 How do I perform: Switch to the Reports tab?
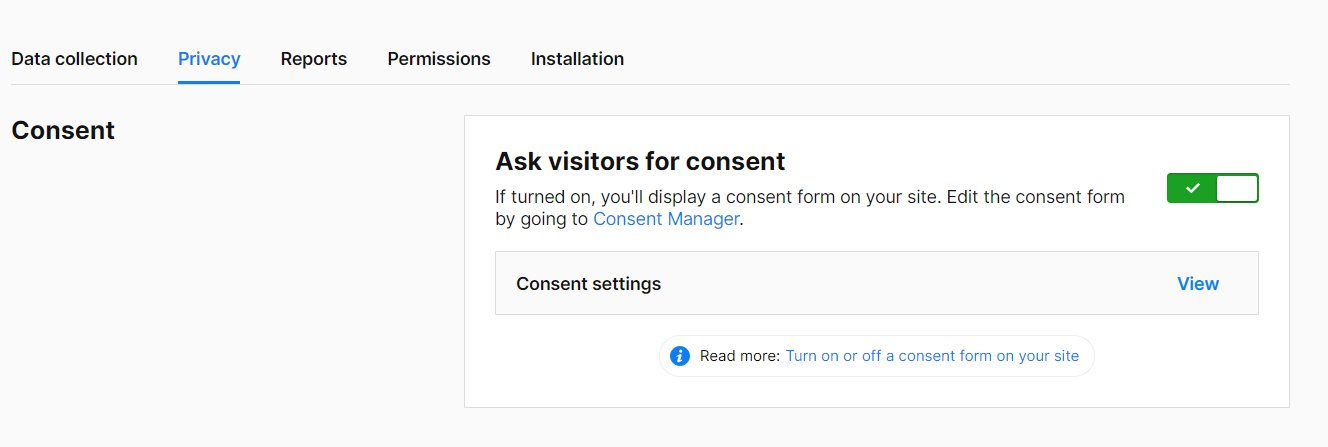pos(314,59)
